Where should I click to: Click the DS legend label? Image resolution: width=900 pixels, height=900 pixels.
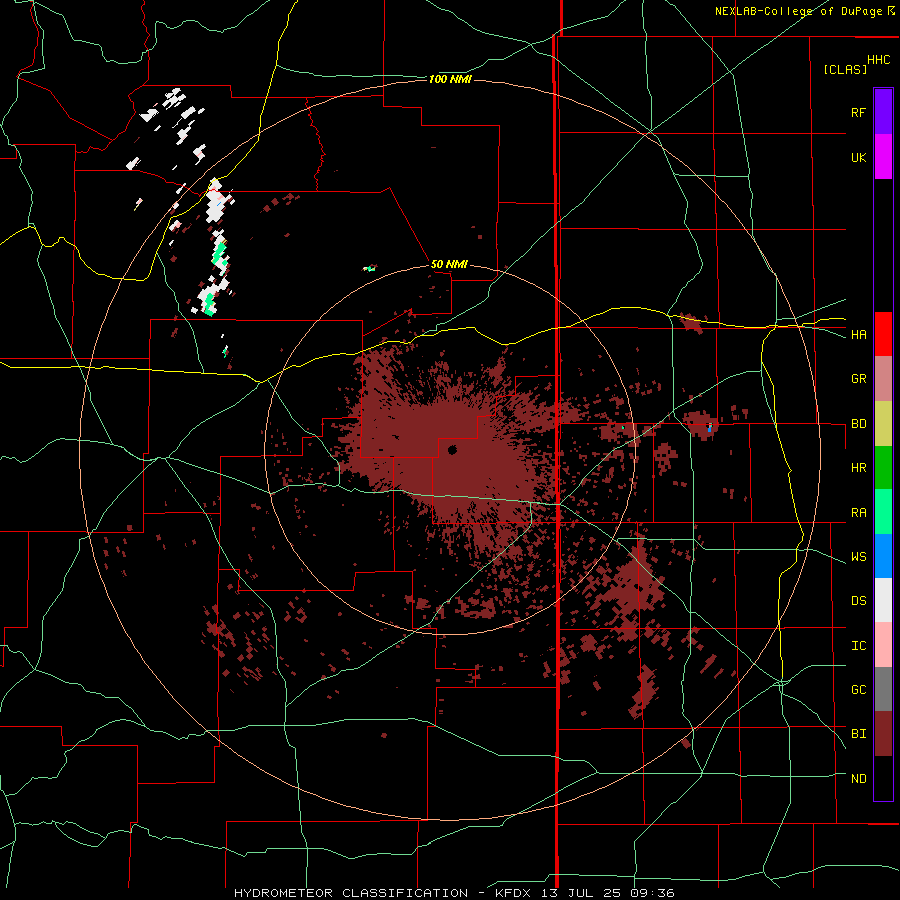(x=858, y=601)
